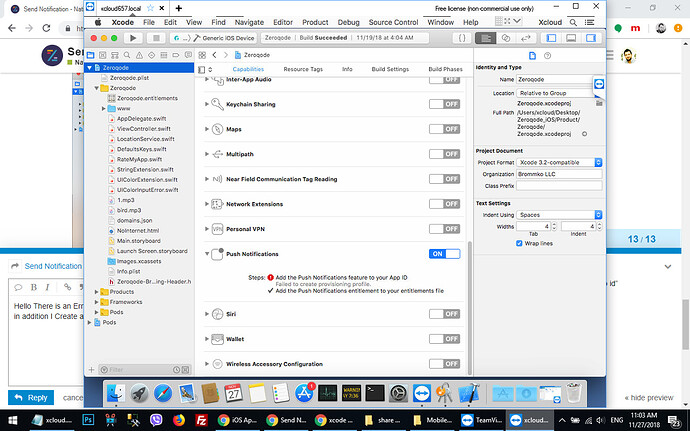Image resolution: width=690 pixels, height=431 pixels.
Task: Turn off Push Notifications switch
Action: pyautogui.click(x=444, y=254)
